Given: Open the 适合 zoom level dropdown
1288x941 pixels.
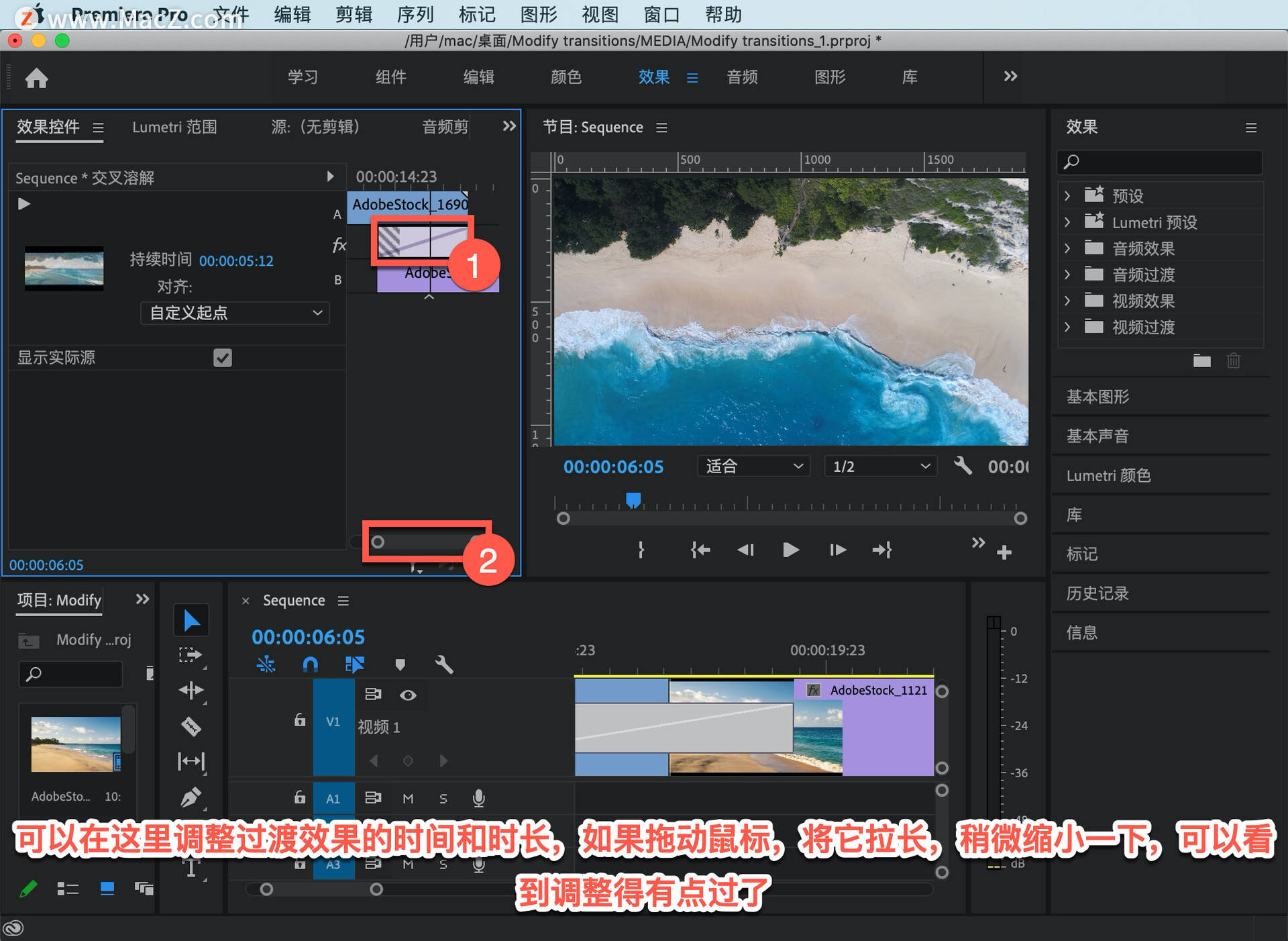Looking at the screenshot, I should click(x=753, y=466).
